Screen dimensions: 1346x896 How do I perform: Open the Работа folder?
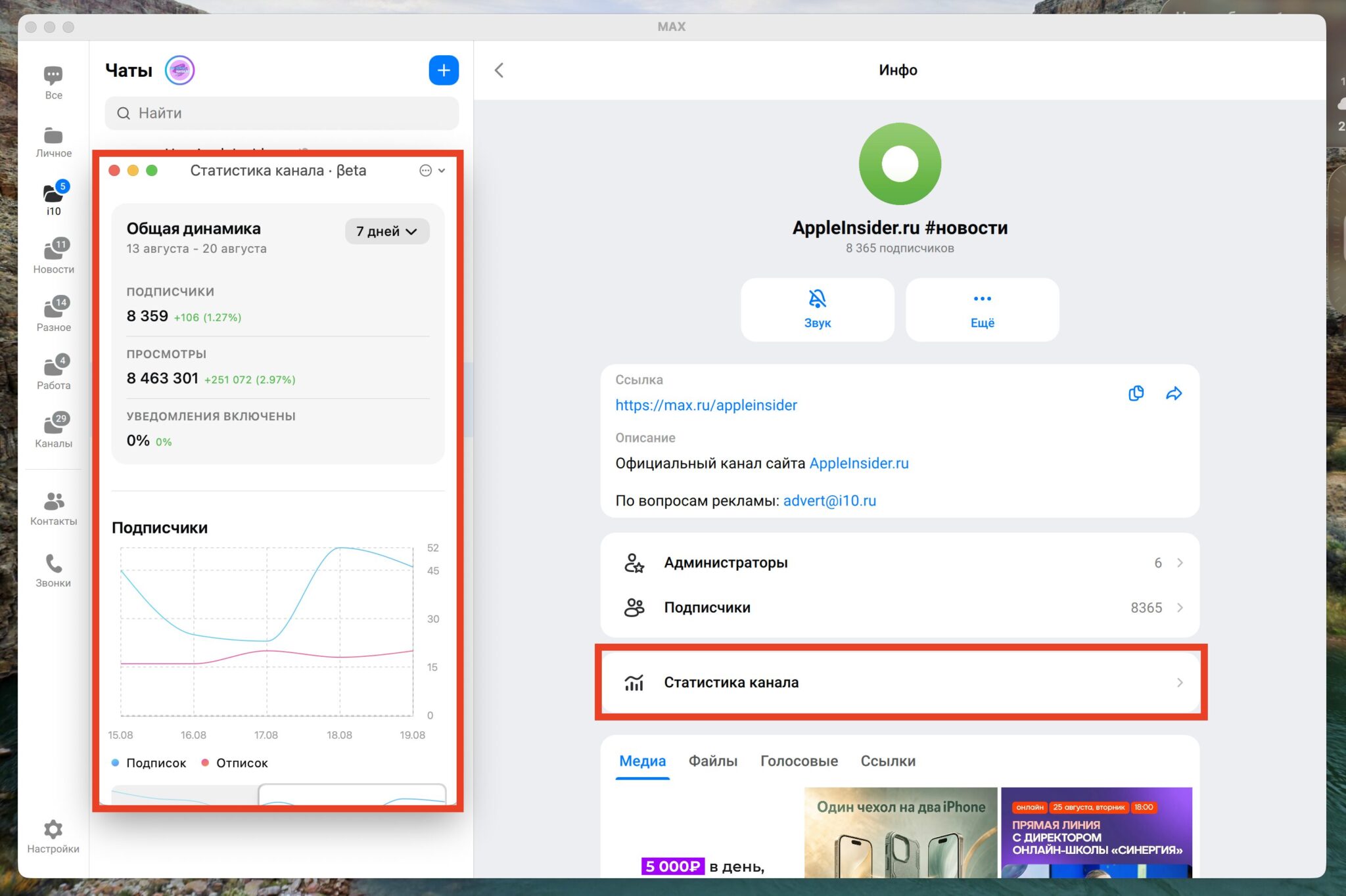pyautogui.click(x=53, y=372)
